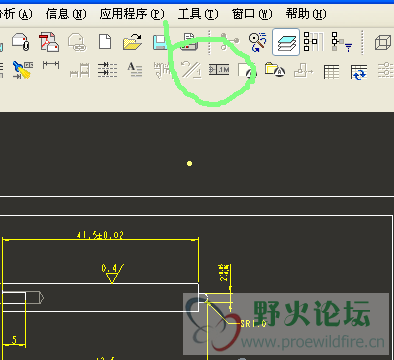Image resolution: width=394 pixels, height=360 pixels.
Task: Select the dimension creation tool icon
Action: [51, 65]
